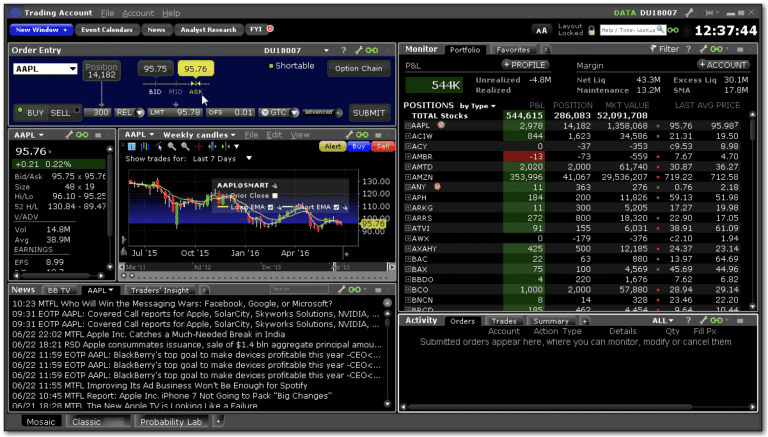Click the Layout Locked padlock icon
The height and width of the screenshot is (437, 768).
(592, 30)
